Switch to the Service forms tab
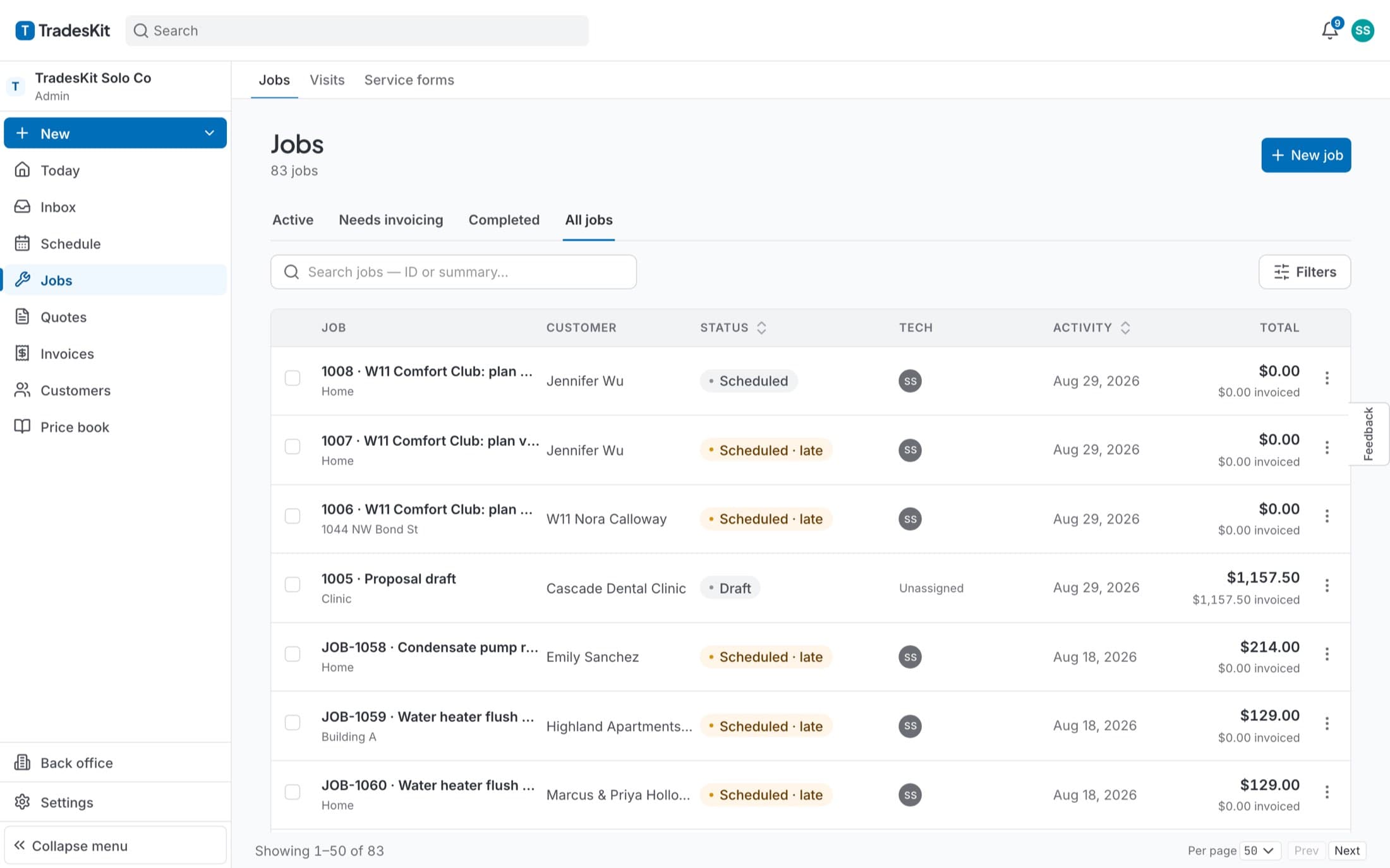 pos(409,80)
